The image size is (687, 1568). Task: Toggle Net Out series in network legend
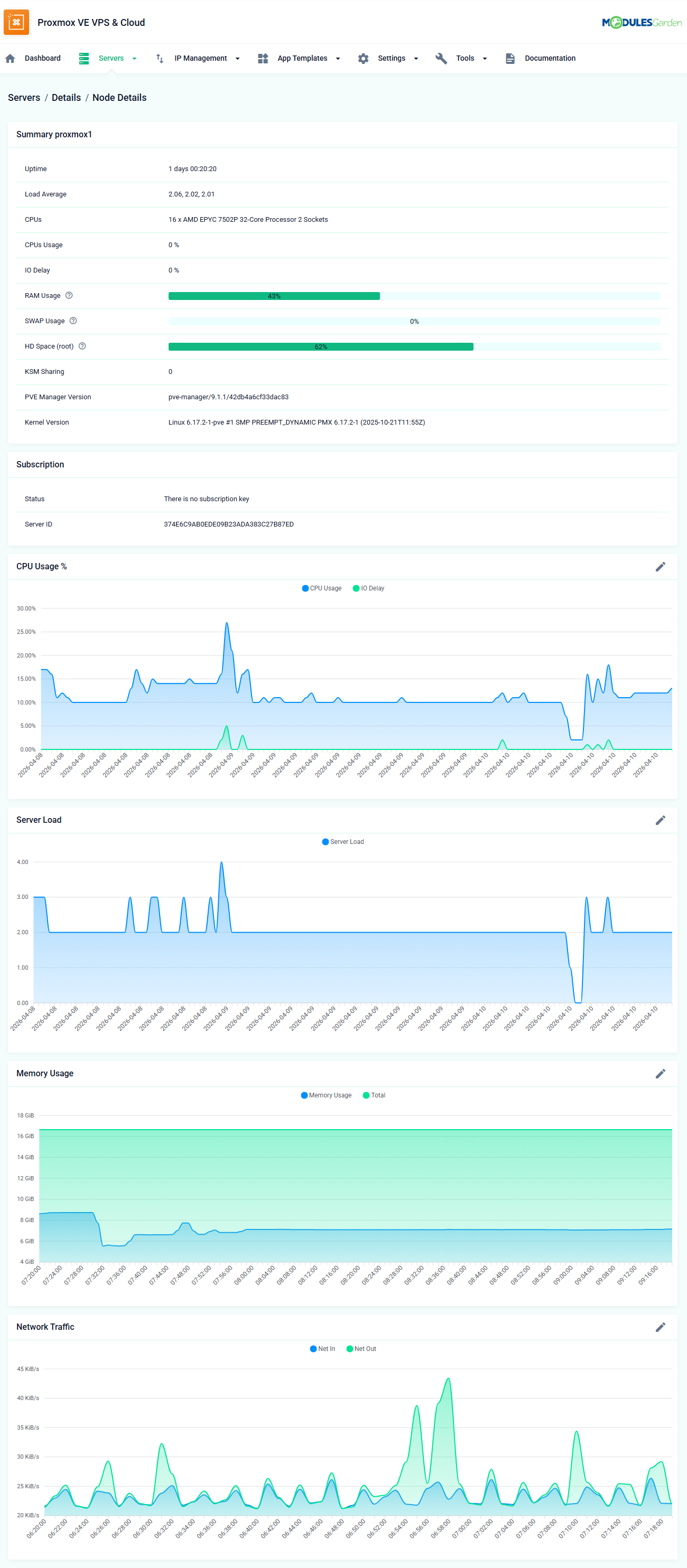(361, 1348)
